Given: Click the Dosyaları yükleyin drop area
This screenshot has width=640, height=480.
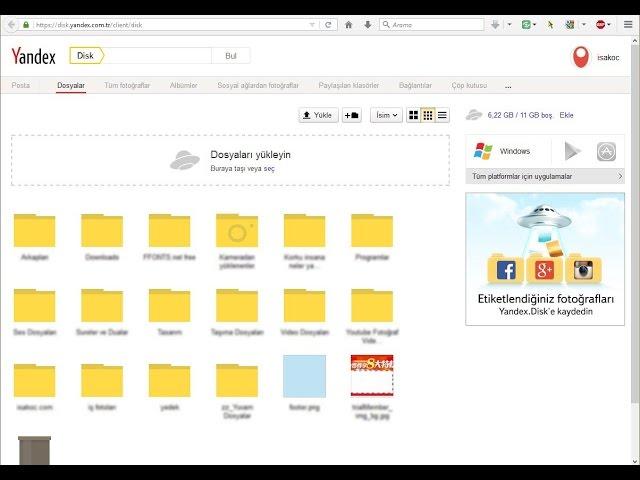Looking at the screenshot, I should pos(231,160).
